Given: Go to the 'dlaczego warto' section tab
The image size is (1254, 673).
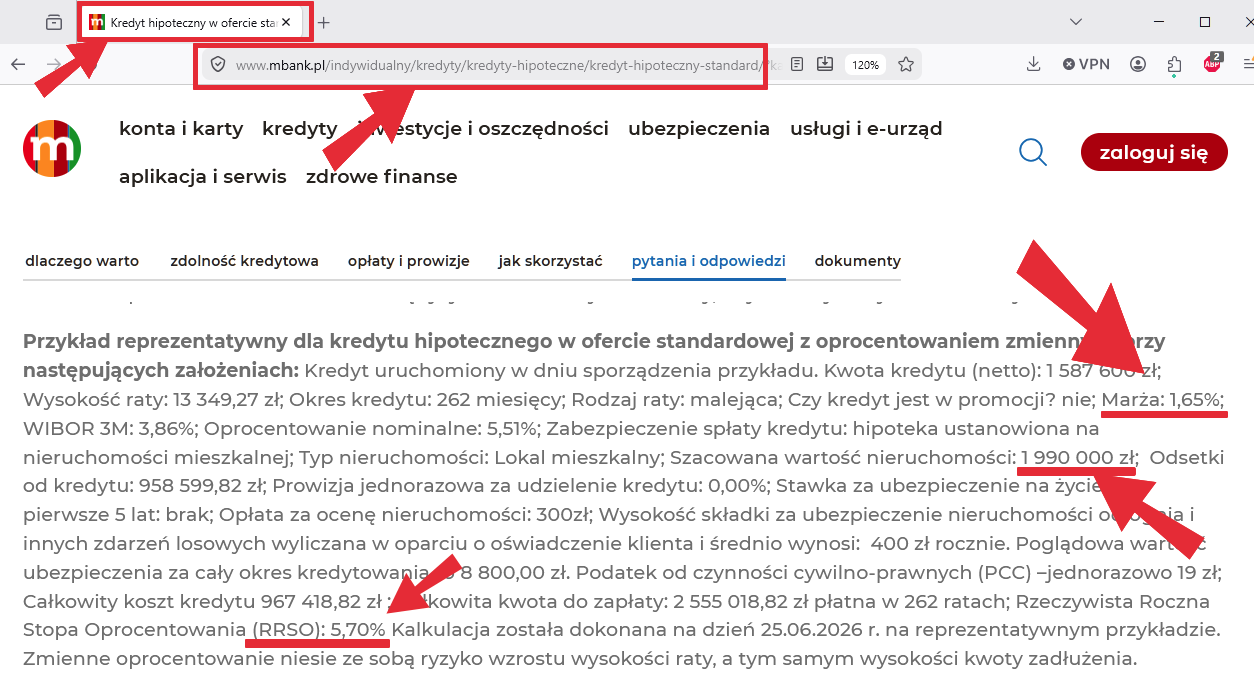Looking at the screenshot, I should pyautogui.click(x=82, y=261).
